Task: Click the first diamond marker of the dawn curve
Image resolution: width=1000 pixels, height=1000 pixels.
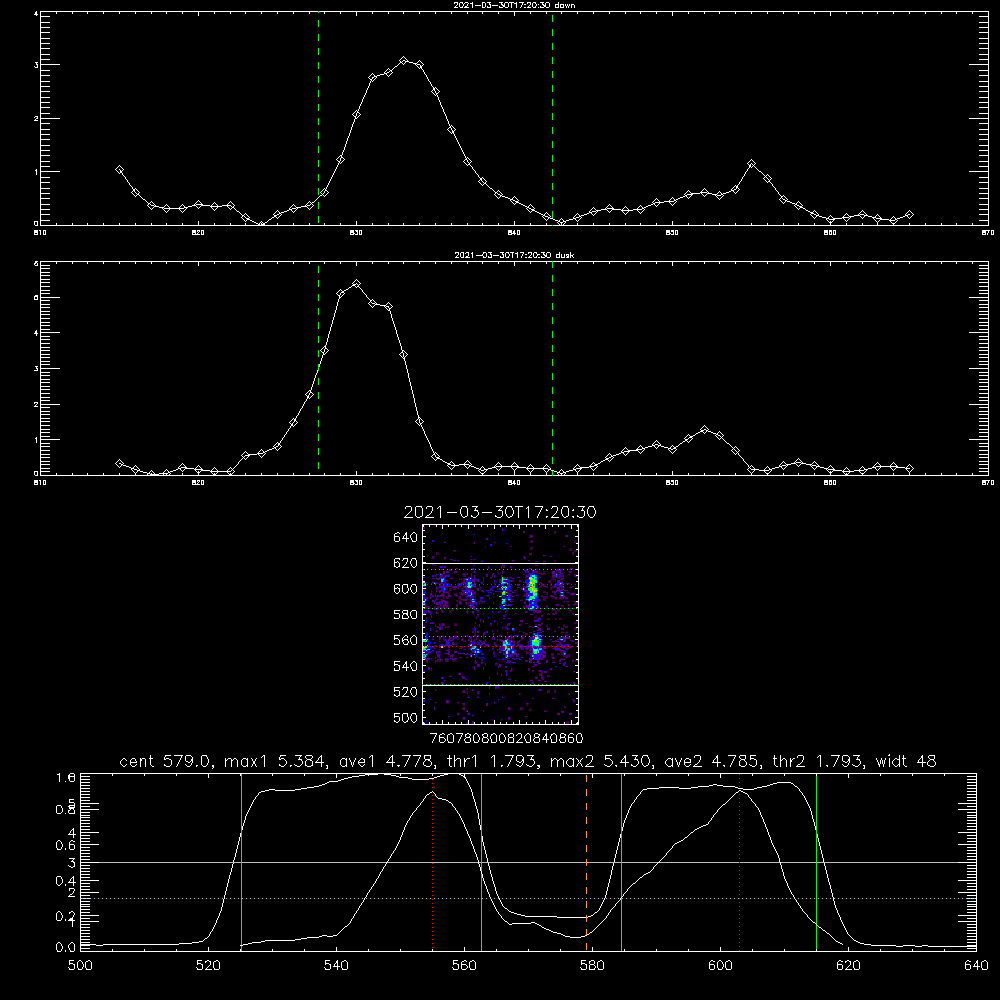Action: click(x=119, y=170)
